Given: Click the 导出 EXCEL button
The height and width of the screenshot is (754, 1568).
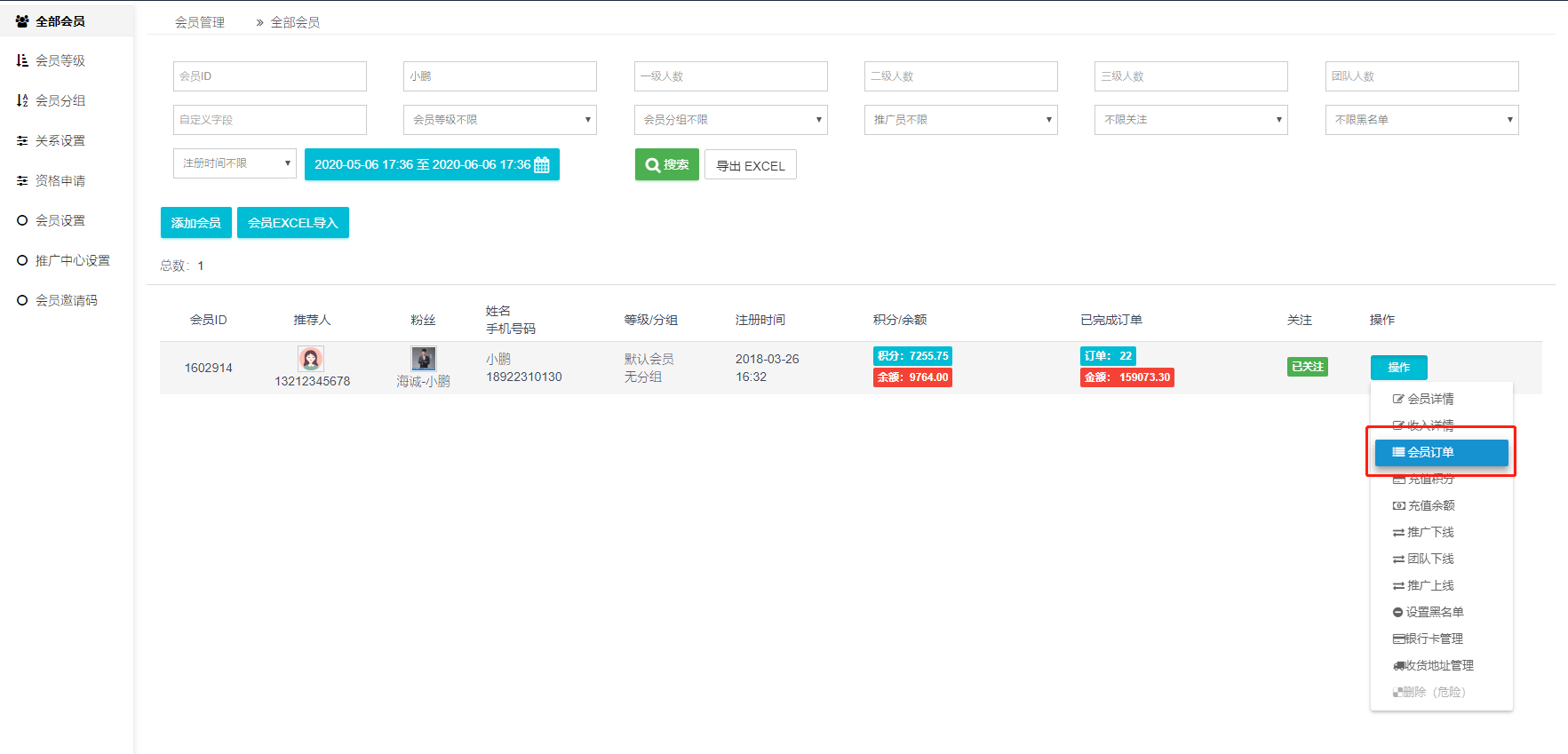Looking at the screenshot, I should (x=751, y=165).
